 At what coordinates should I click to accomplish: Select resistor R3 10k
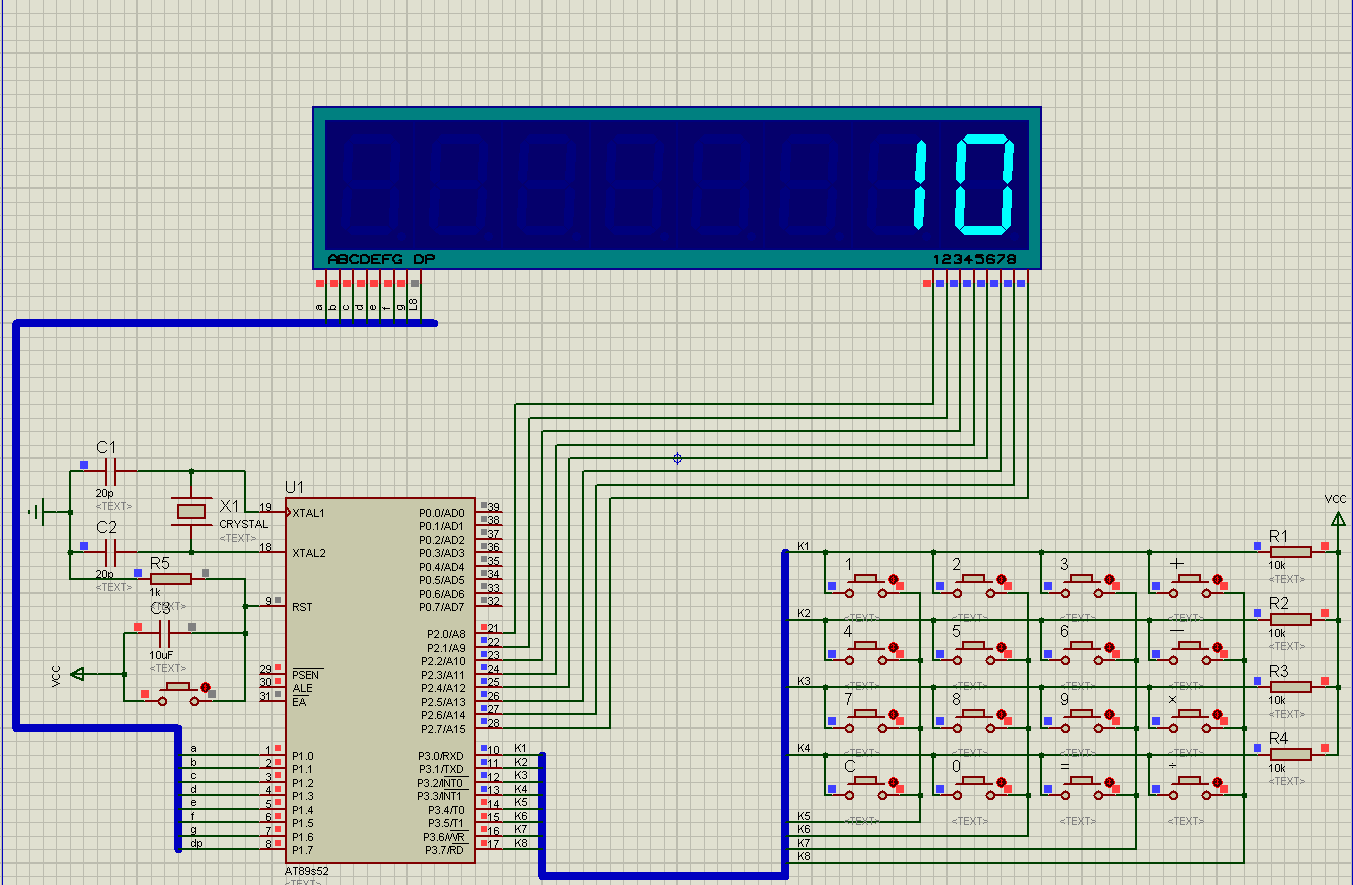tap(1291, 686)
